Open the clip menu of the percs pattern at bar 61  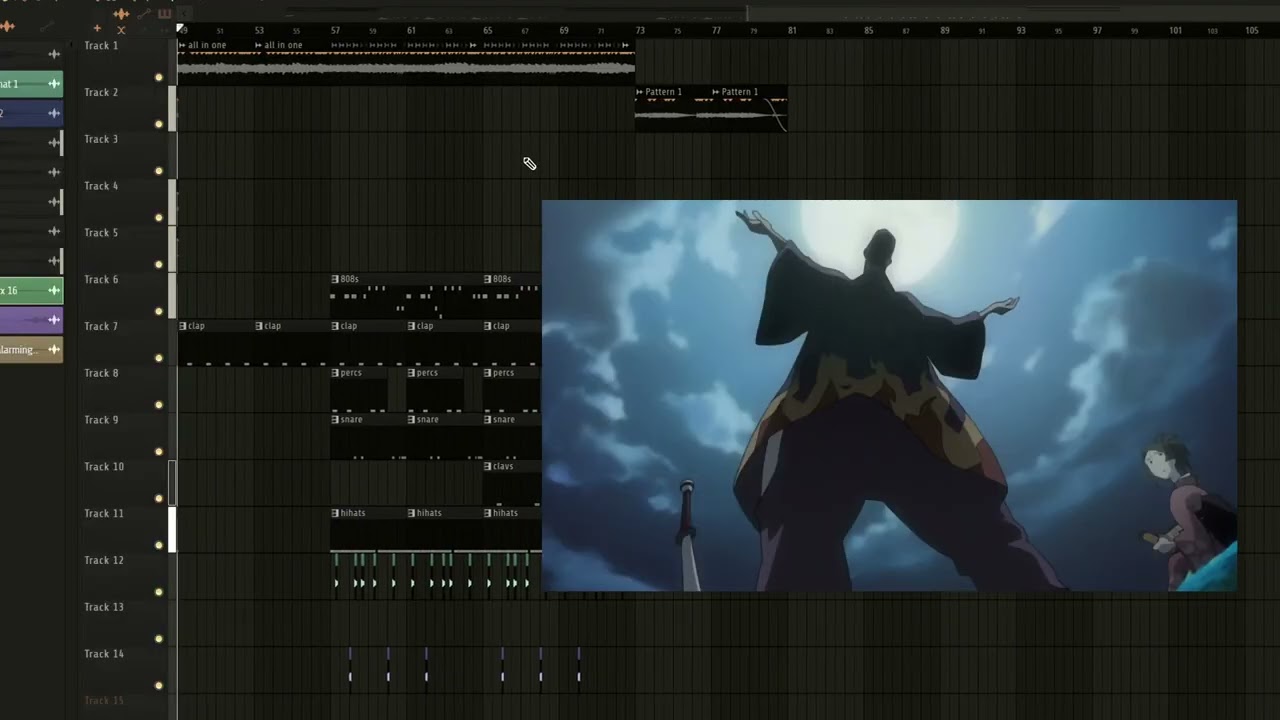pyautogui.click(x=412, y=373)
